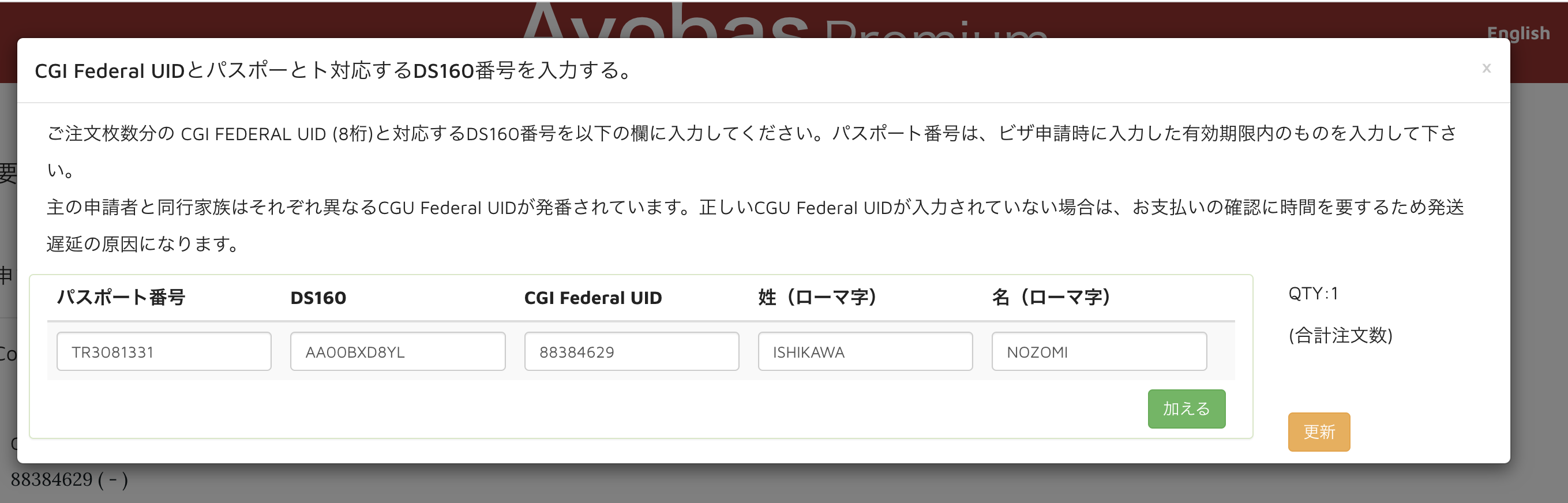This screenshot has height=503, width=1568.
Task: Click the 姓（ローマ字）column header
Action: (817, 298)
